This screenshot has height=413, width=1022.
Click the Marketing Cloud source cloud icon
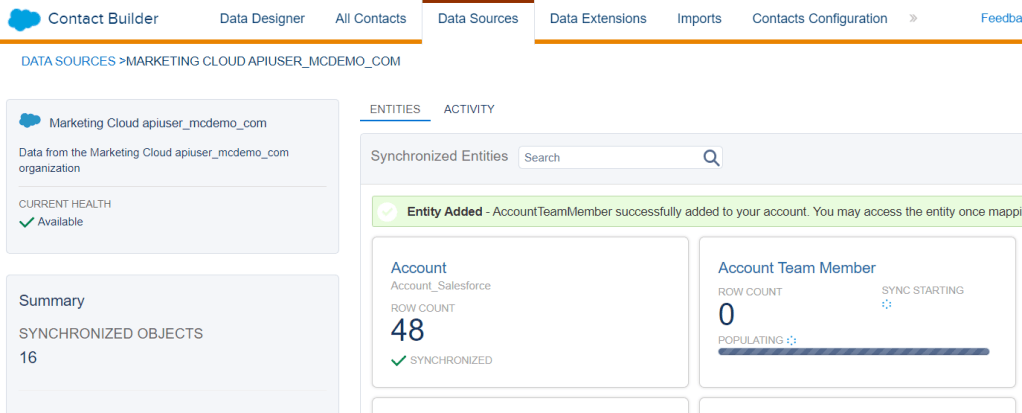(x=30, y=122)
